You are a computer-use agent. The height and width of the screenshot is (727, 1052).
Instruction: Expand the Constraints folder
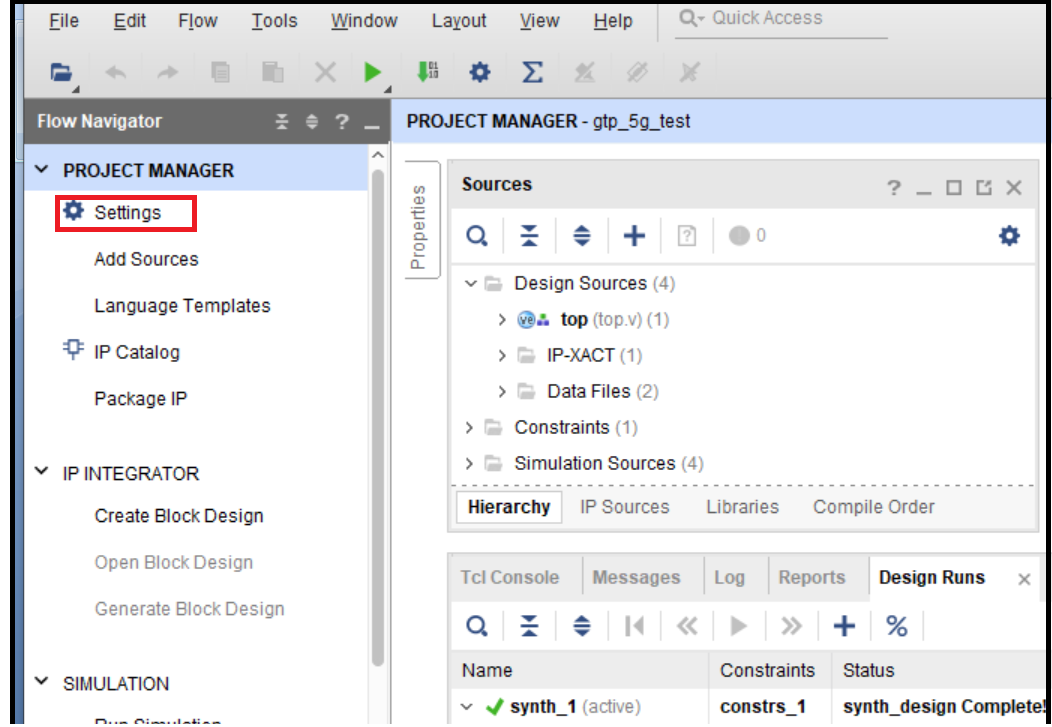[469, 427]
